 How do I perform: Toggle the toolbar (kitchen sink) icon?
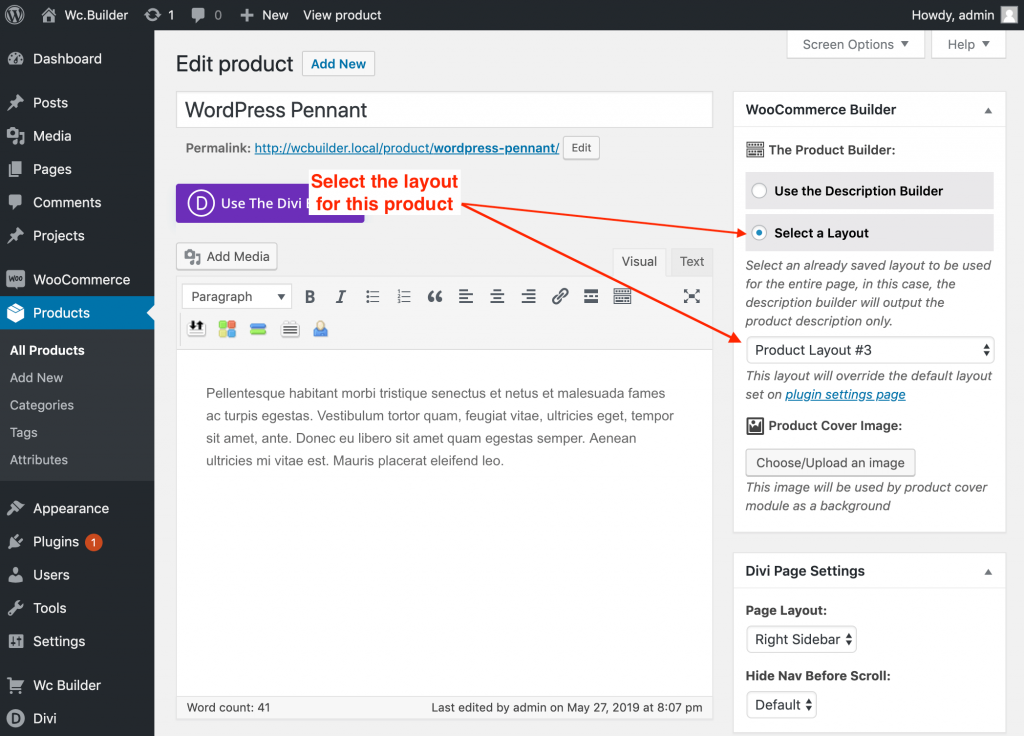(x=622, y=296)
